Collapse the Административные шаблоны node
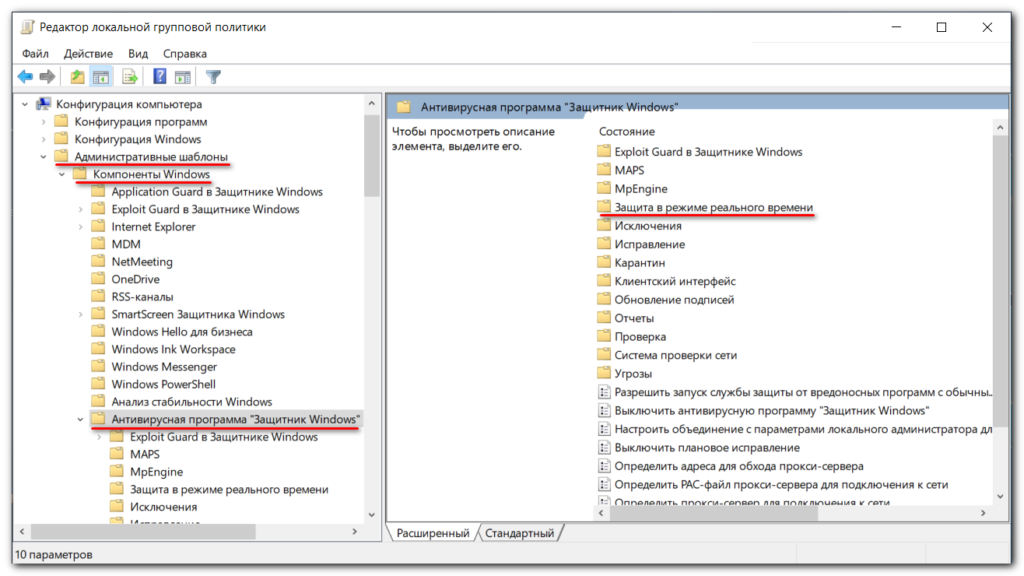This screenshot has width=1024, height=576. click(43, 157)
